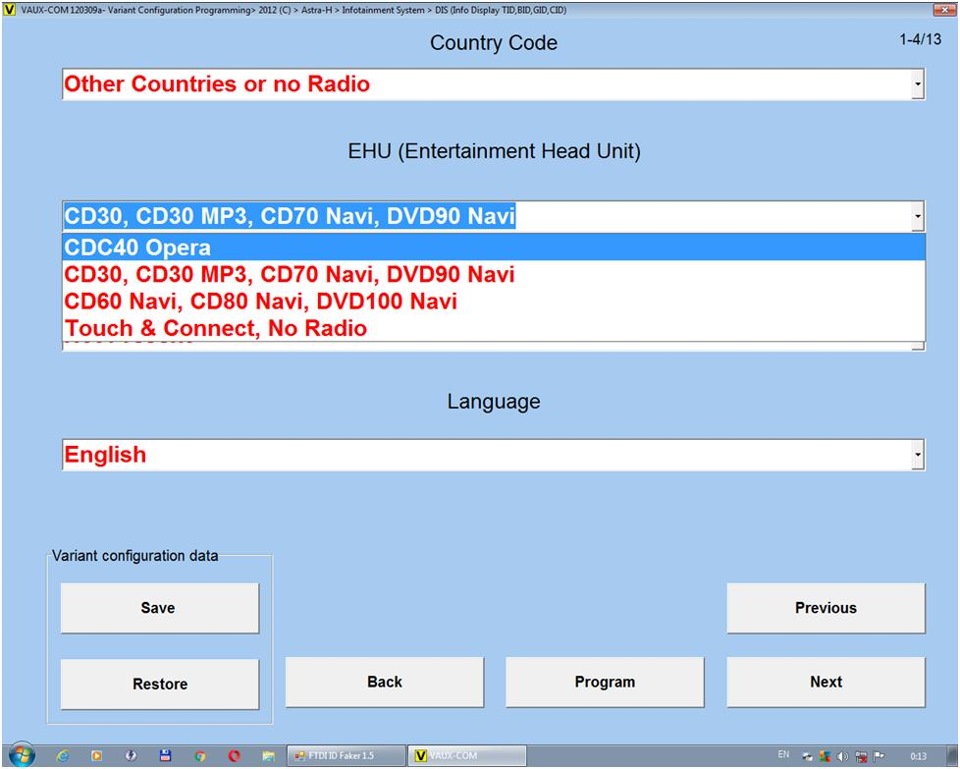Open the Windows Start menu

[x=22, y=756]
